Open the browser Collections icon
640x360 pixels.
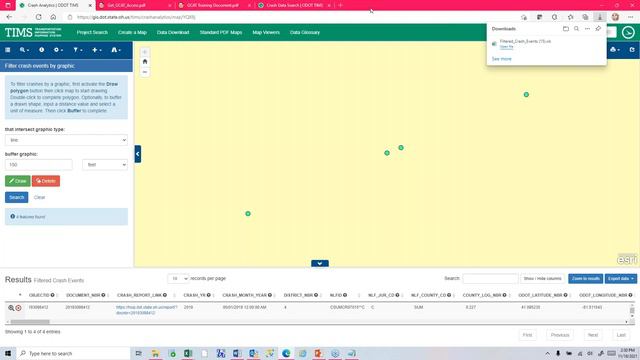click(585, 17)
